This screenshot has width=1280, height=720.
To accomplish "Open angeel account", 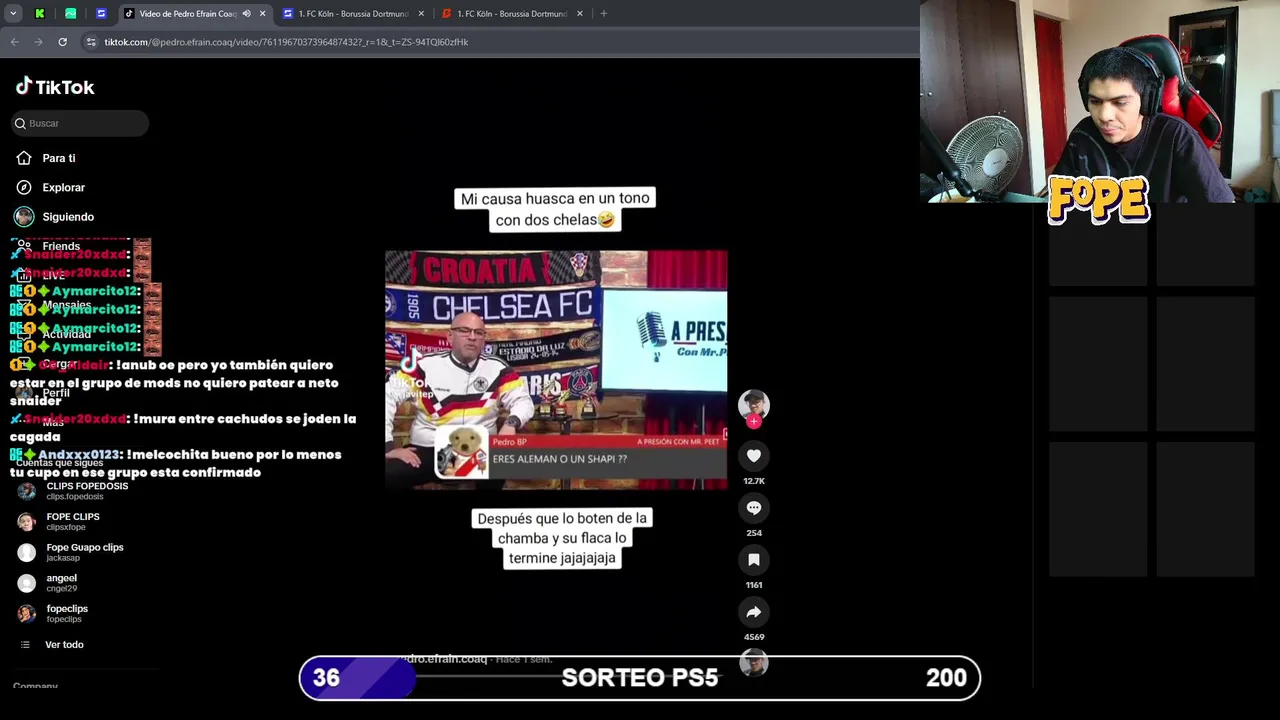I will pyautogui.click(x=62, y=582).
